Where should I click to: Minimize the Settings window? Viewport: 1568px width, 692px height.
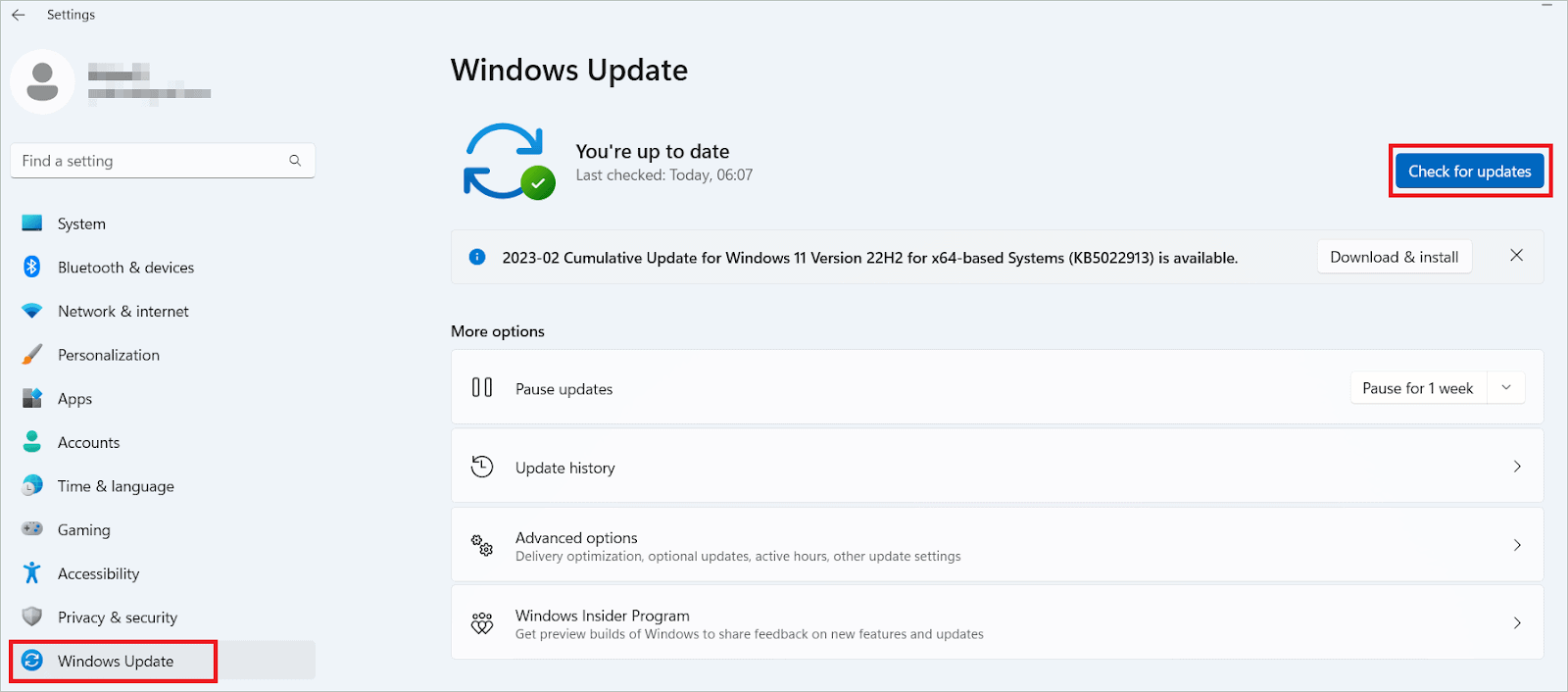click(x=1547, y=6)
